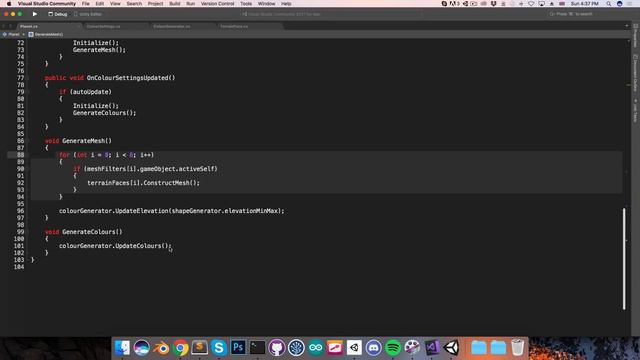The width and height of the screenshot is (640, 360).
Task: Open Finder from the dock
Action: [x=122, y=348]
